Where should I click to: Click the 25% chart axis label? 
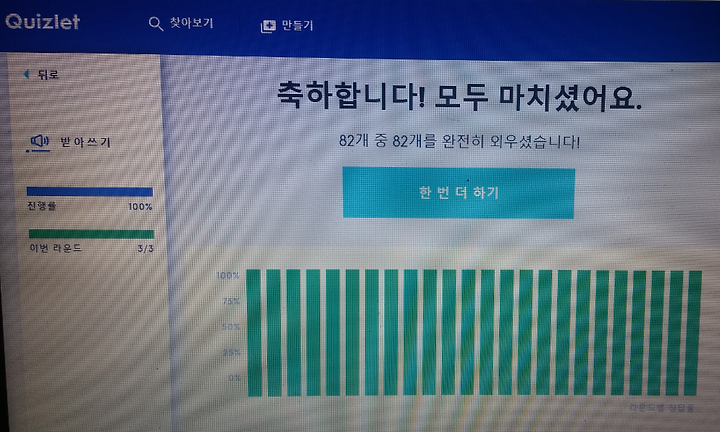(231, 353)
